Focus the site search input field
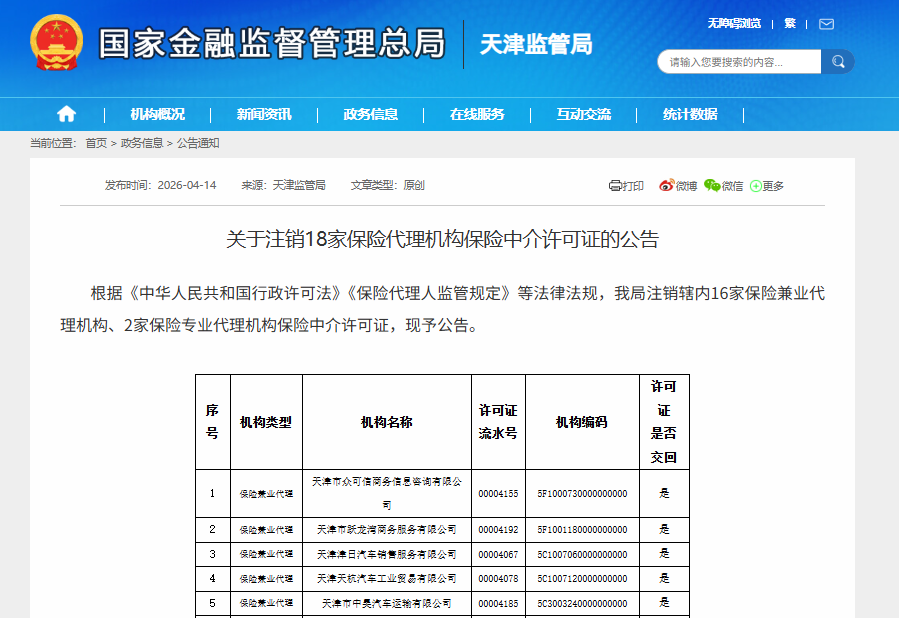Viewport: 899px width, 618px height. click(x=740, y=62)
